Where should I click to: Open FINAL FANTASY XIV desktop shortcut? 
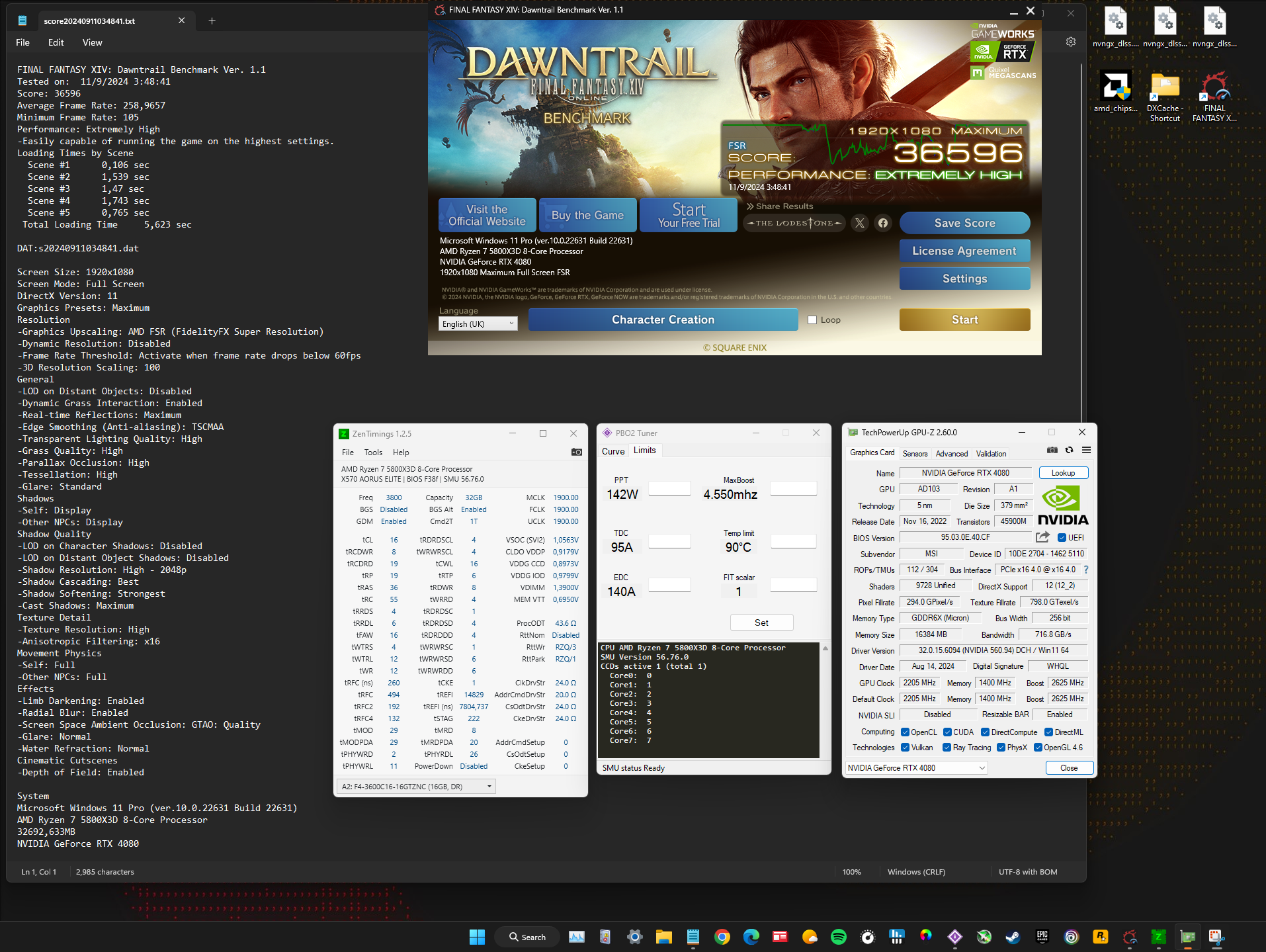tap(1214, 97)
